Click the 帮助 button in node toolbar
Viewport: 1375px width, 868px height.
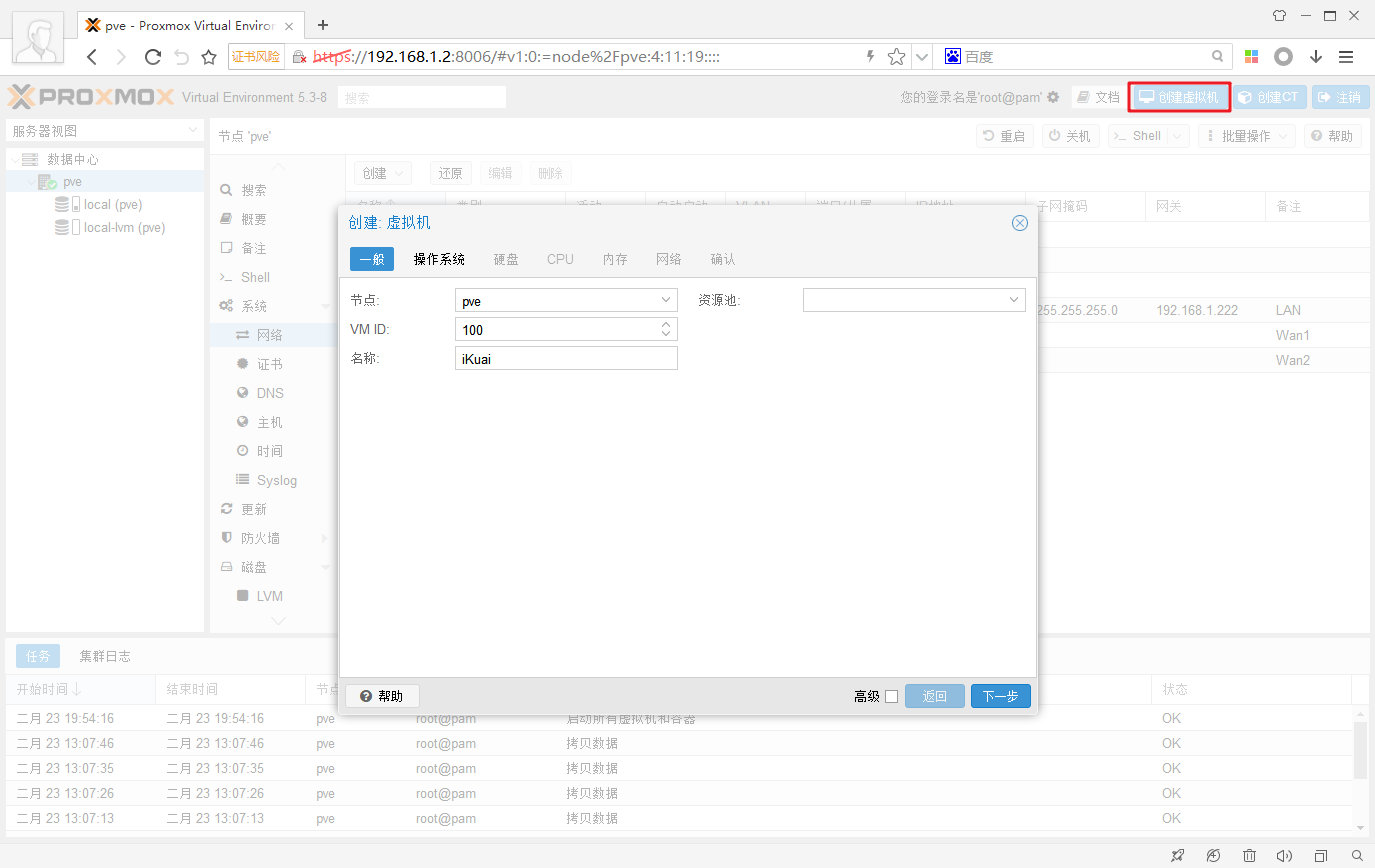coord(1332,136)
